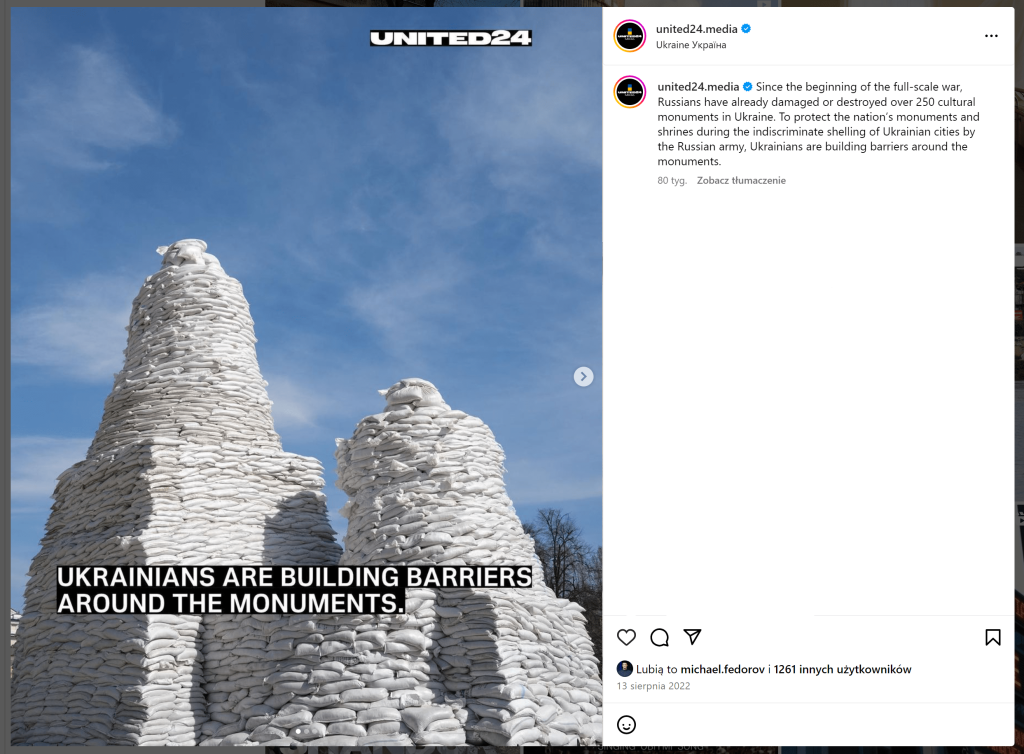This screenshot has width=1024, height=754.
Task: Save the post with the bookmark icon
Action: (993, 637)
